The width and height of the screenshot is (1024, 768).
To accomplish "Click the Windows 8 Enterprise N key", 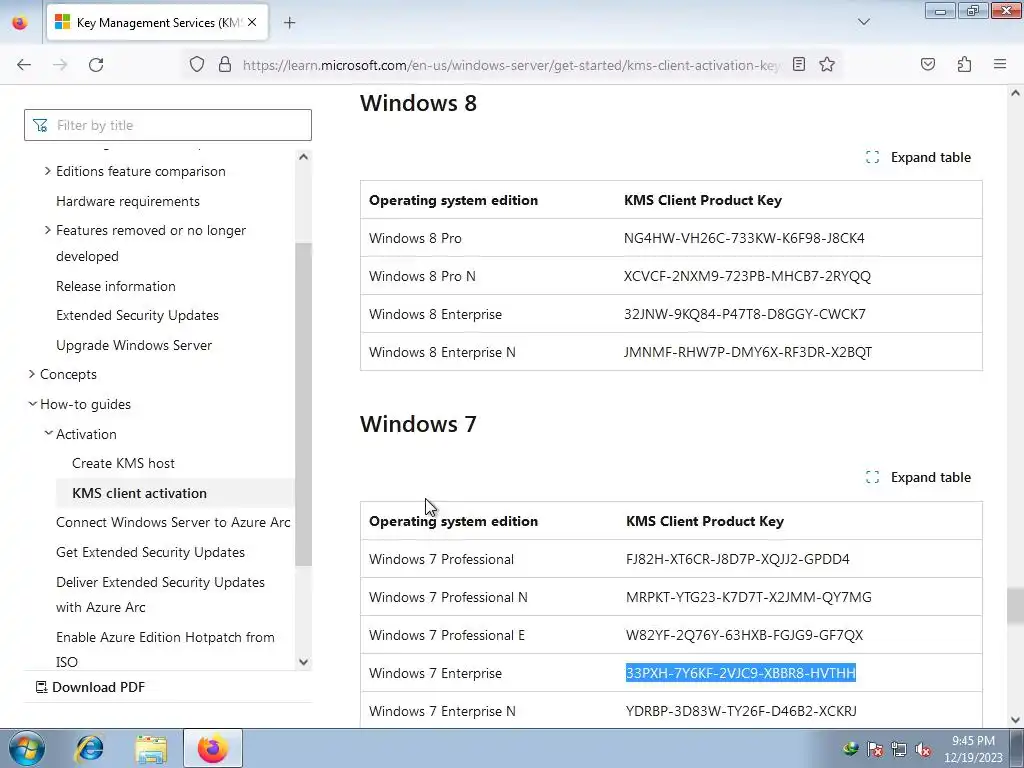I will click(748, 352).
